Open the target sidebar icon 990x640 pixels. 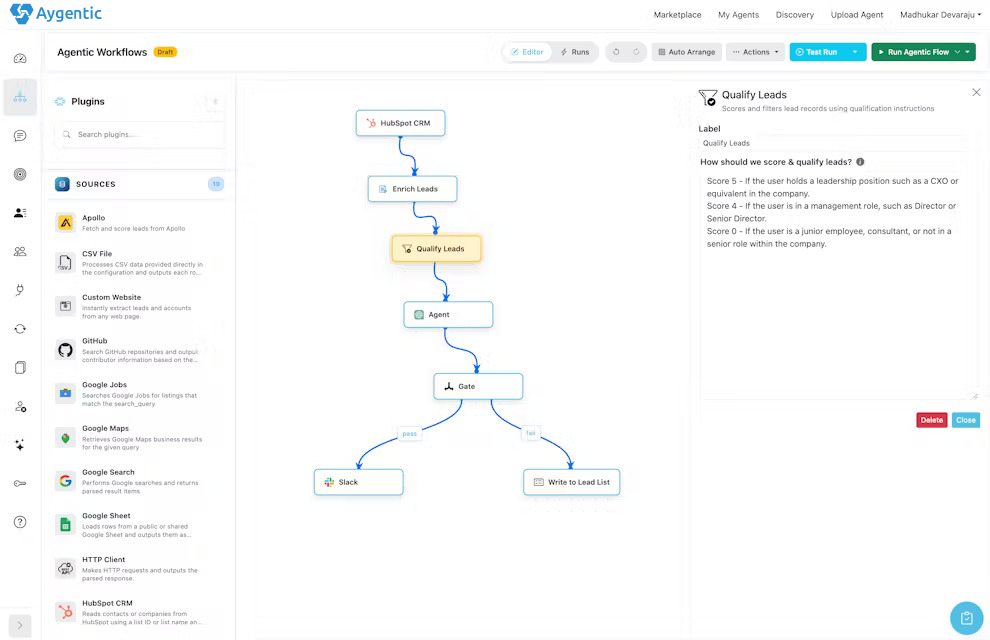[20, 174]
